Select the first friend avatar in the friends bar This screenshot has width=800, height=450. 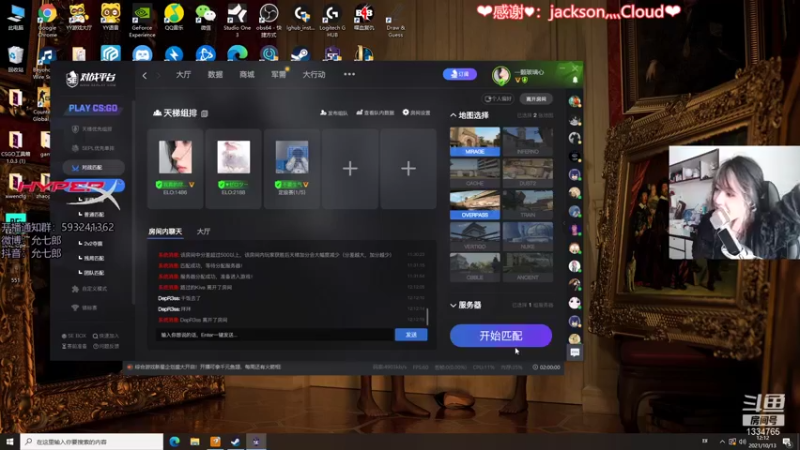pyautogui.click(x=575, y=102)
